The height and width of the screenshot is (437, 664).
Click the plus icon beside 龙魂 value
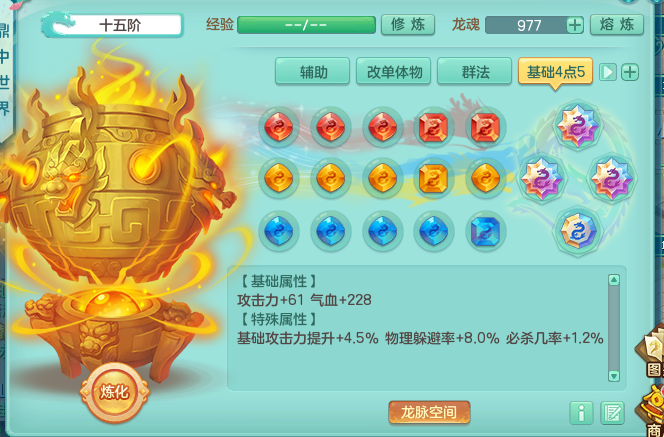tap(575, 25)
